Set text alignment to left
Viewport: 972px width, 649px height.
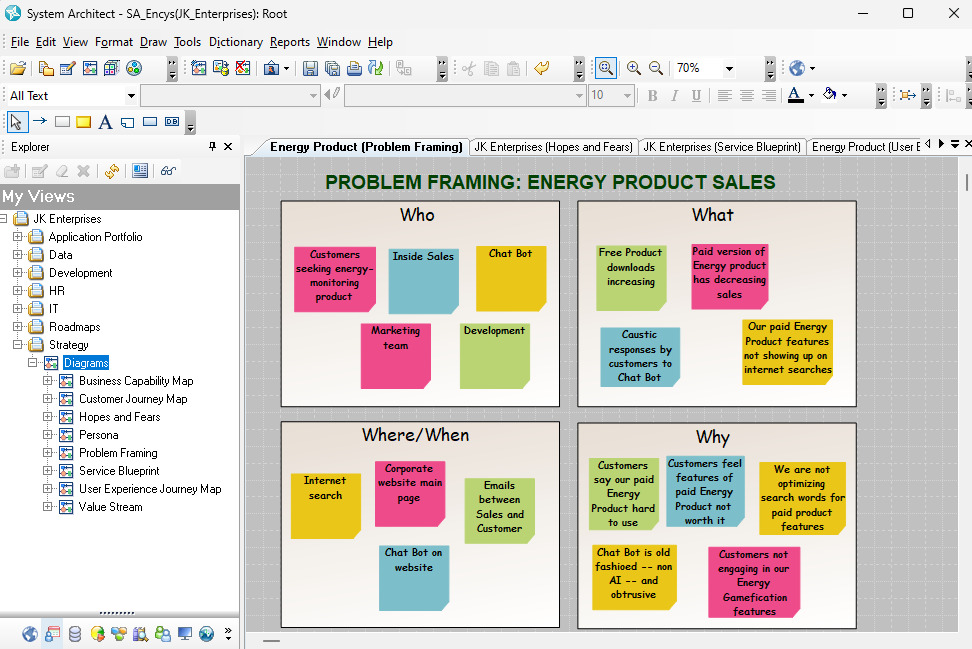tap(724, 95)
